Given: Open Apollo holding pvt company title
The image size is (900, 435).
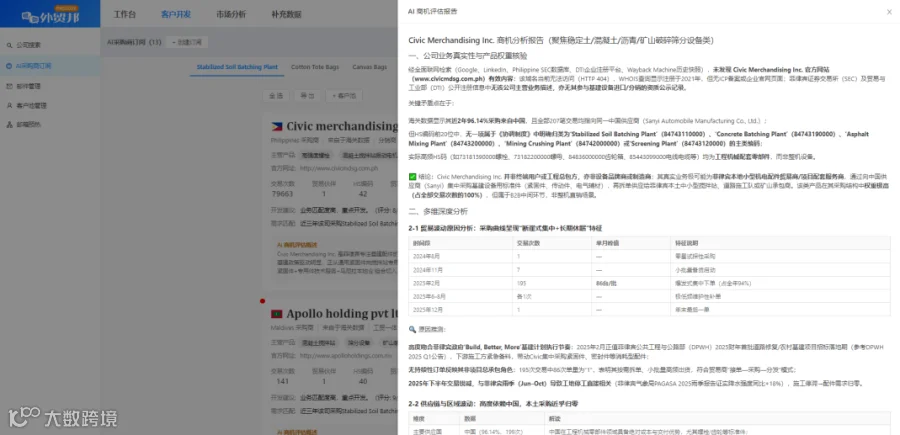Looking at the screenshot, I should pos(342,314).
